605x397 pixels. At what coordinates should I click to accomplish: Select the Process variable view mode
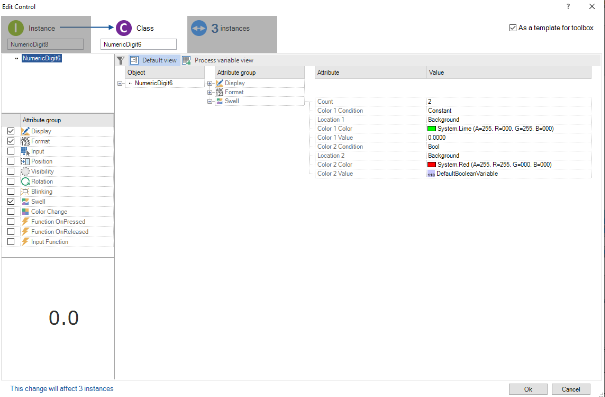tap(218, 60)
